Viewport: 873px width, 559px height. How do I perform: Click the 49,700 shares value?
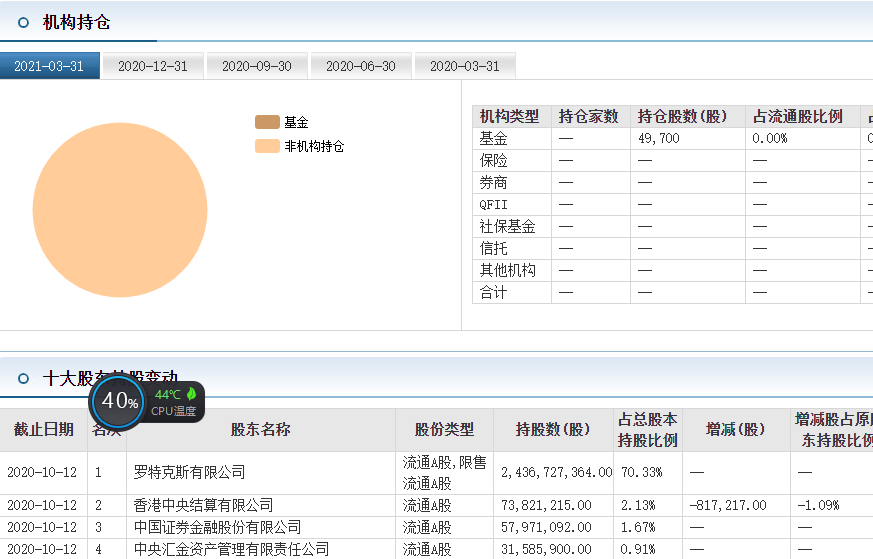pyautogui.click(x=659, y=138)
